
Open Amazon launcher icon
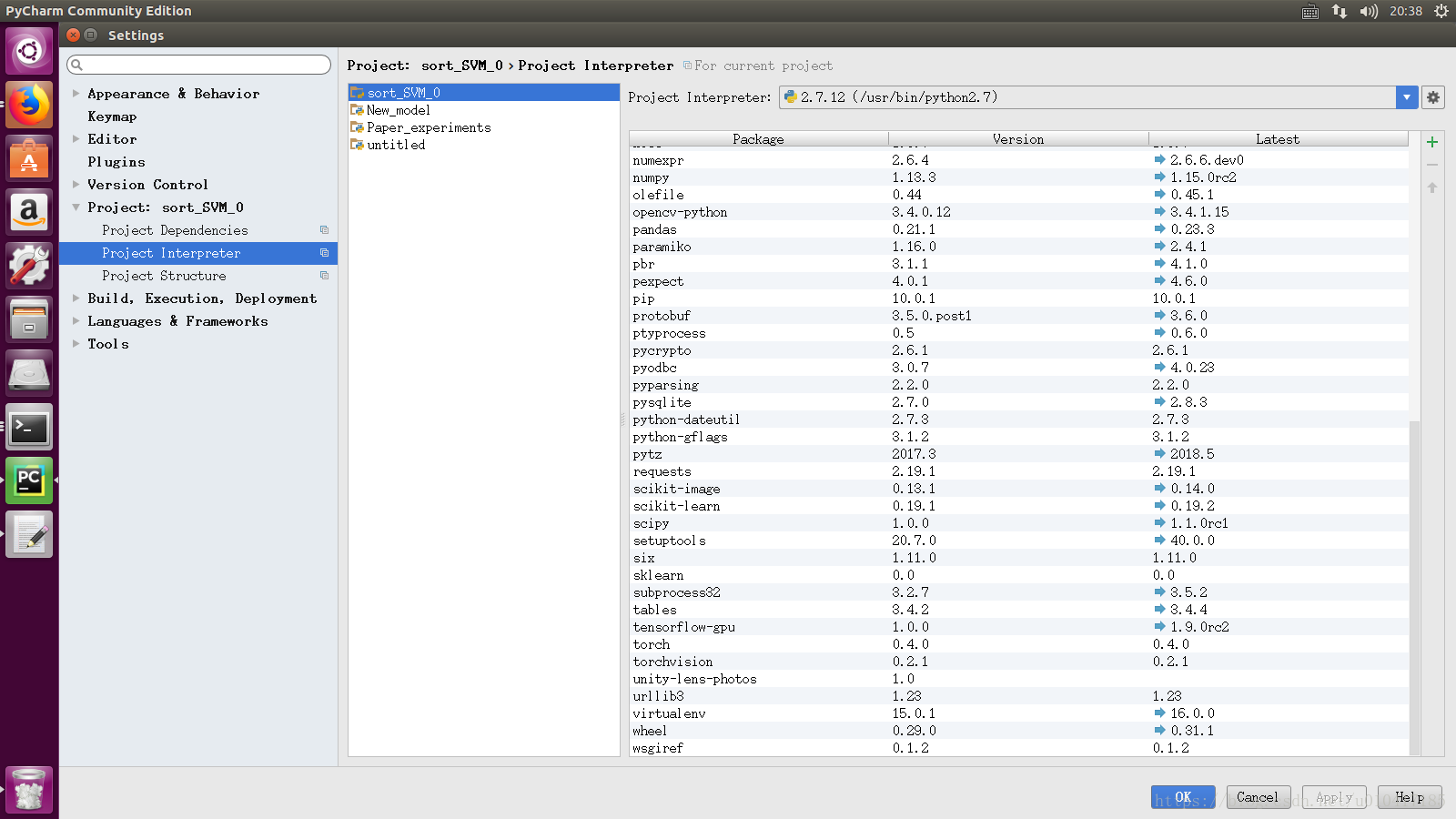tap(29, 212)
